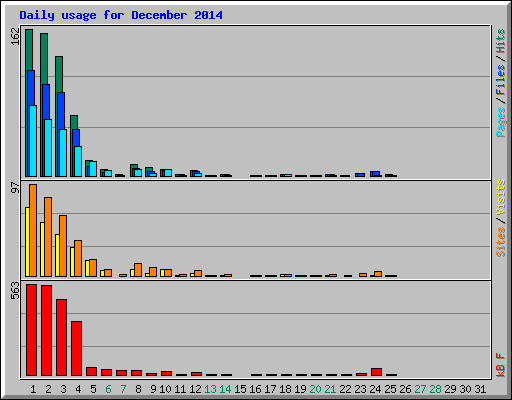Select day 15 on the x-axis

240,389
